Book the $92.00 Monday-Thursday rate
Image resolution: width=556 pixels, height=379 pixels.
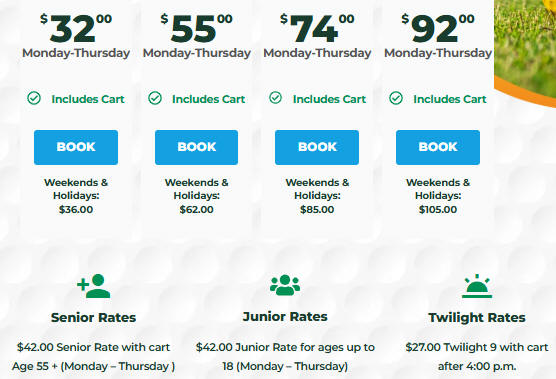(x=438, y=147)
